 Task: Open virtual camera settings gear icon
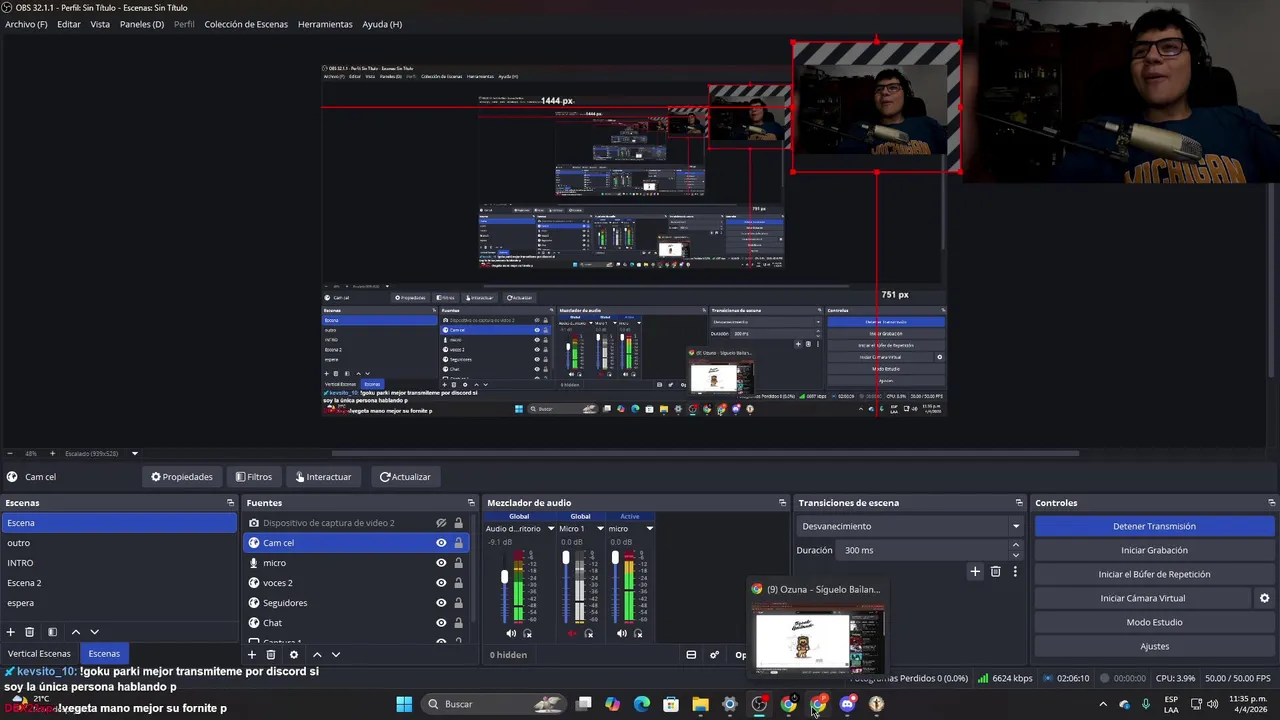coord(1264,598)
